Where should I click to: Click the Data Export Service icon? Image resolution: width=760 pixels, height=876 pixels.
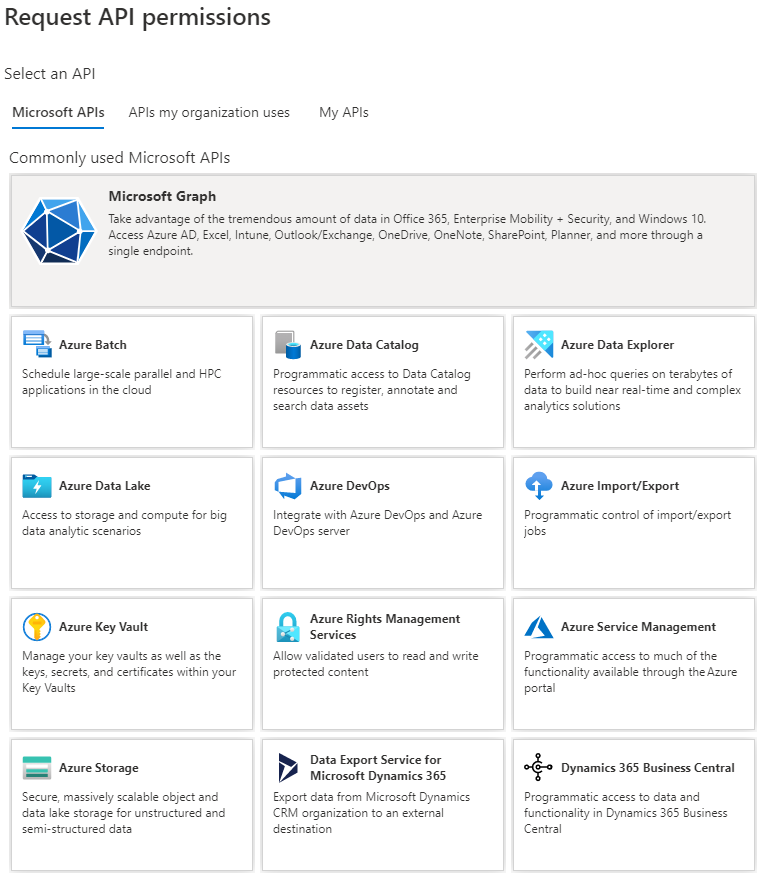[288, 767]
